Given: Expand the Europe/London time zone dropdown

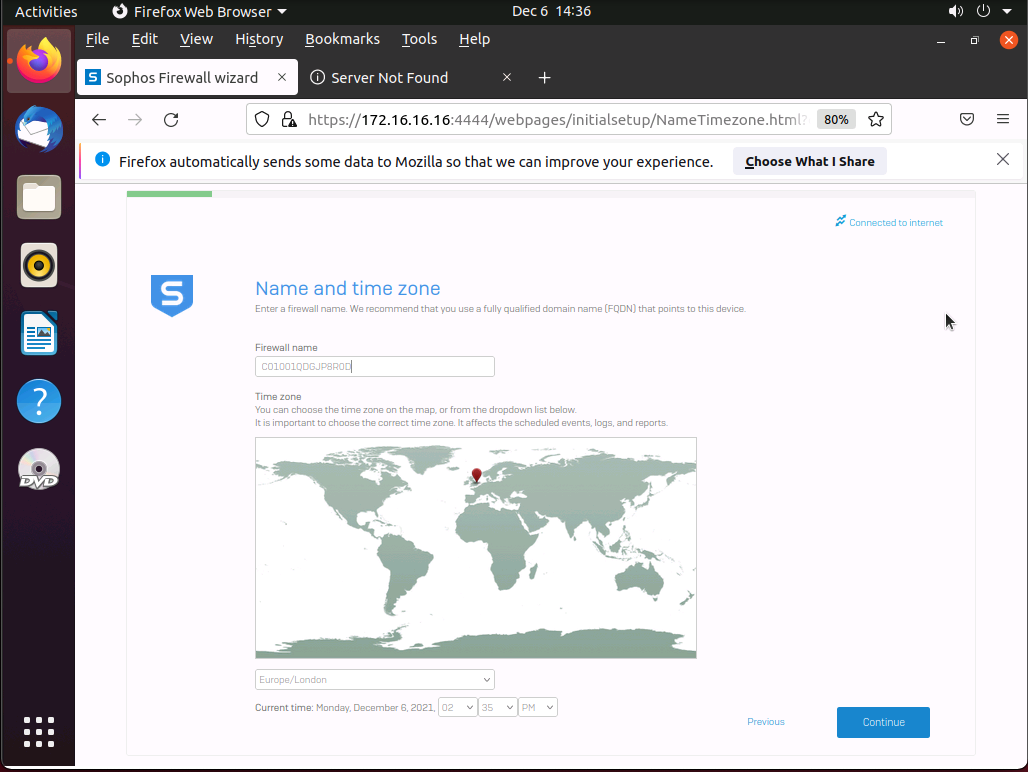Looking at the screenshot, I should [375, 680].
